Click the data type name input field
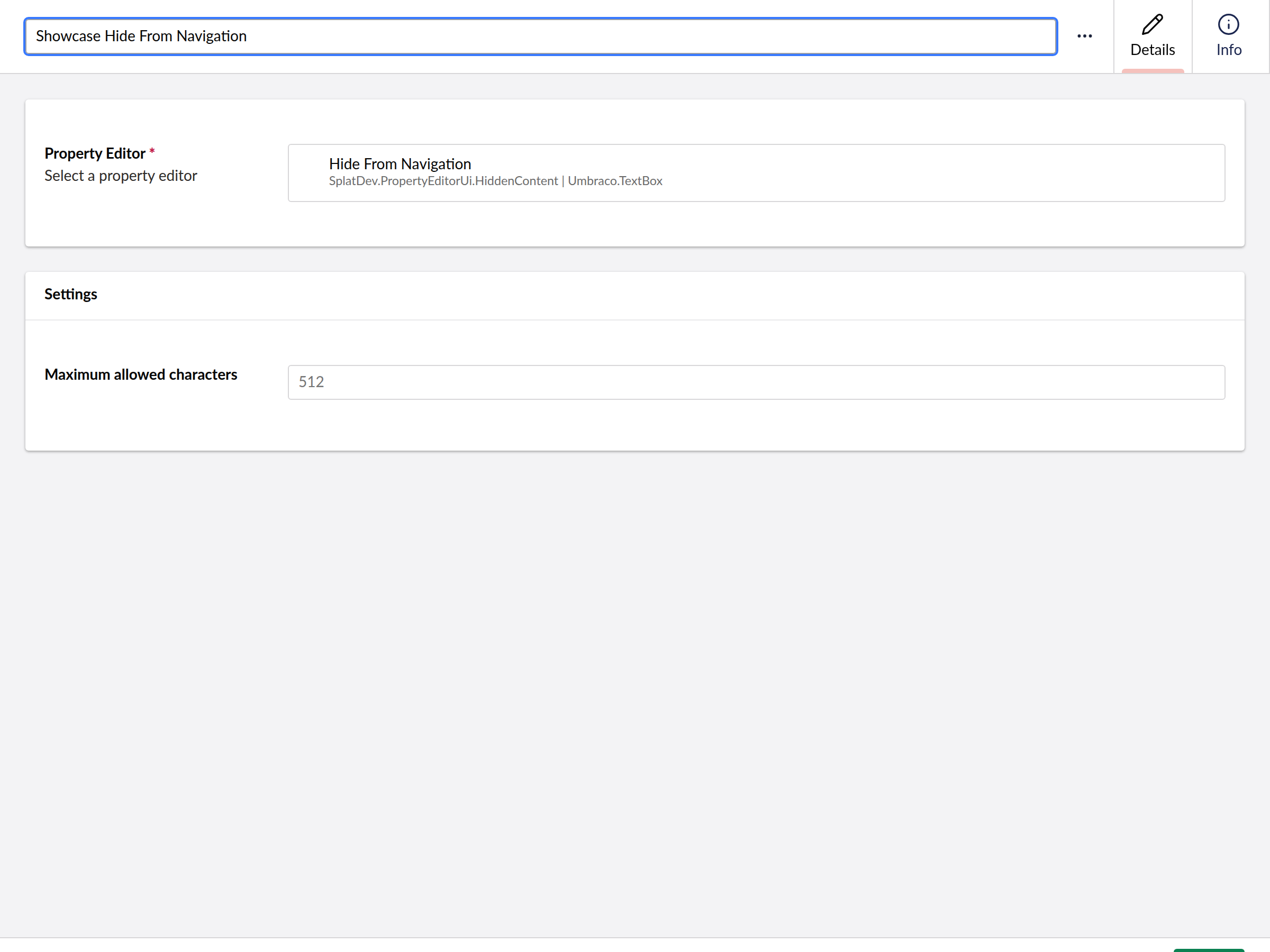 (540, 36)
